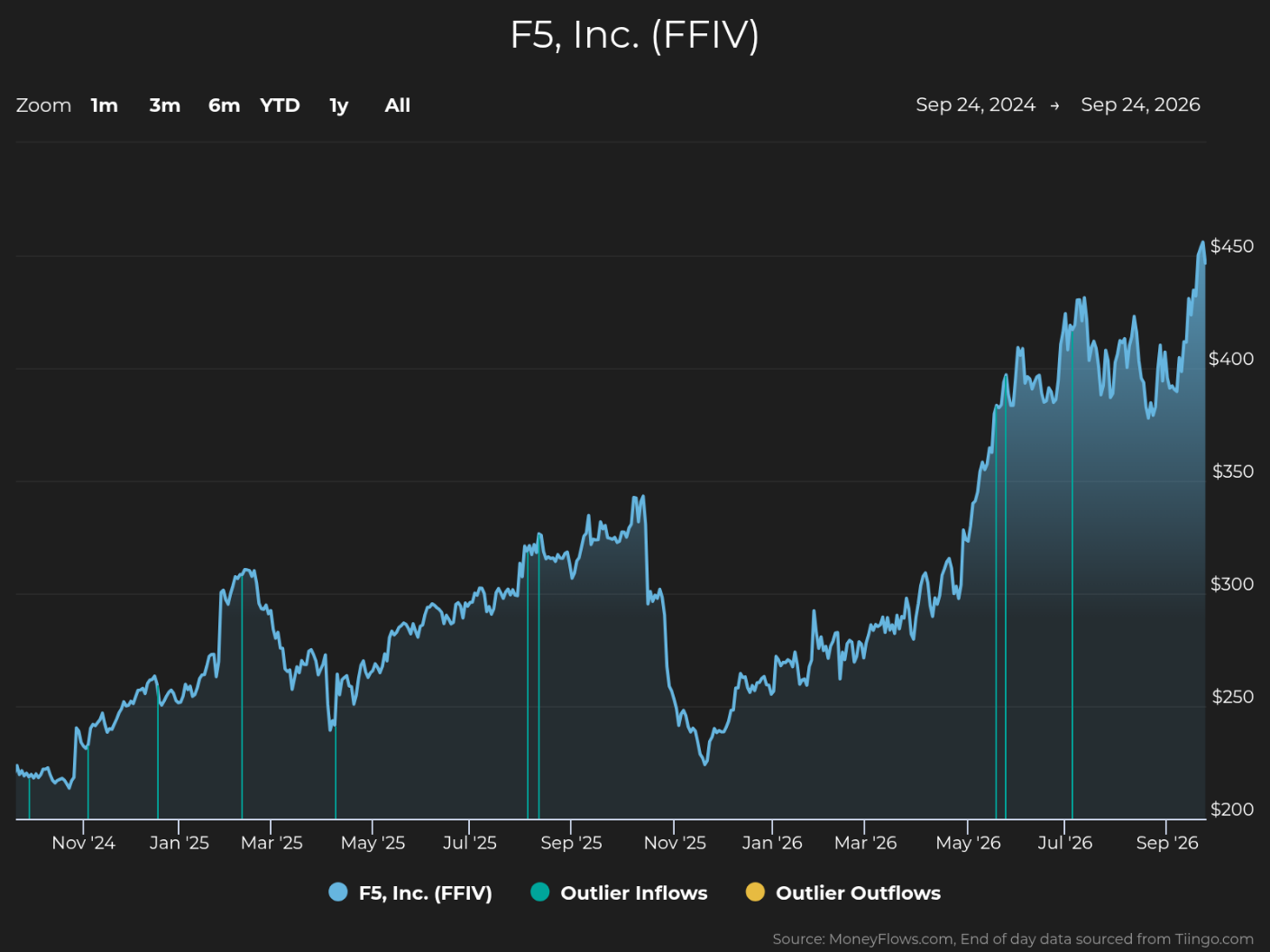Click the Mar '26 x-axis label
Image resolution: width=1270 pixels, height=952 pixels.
866,843
